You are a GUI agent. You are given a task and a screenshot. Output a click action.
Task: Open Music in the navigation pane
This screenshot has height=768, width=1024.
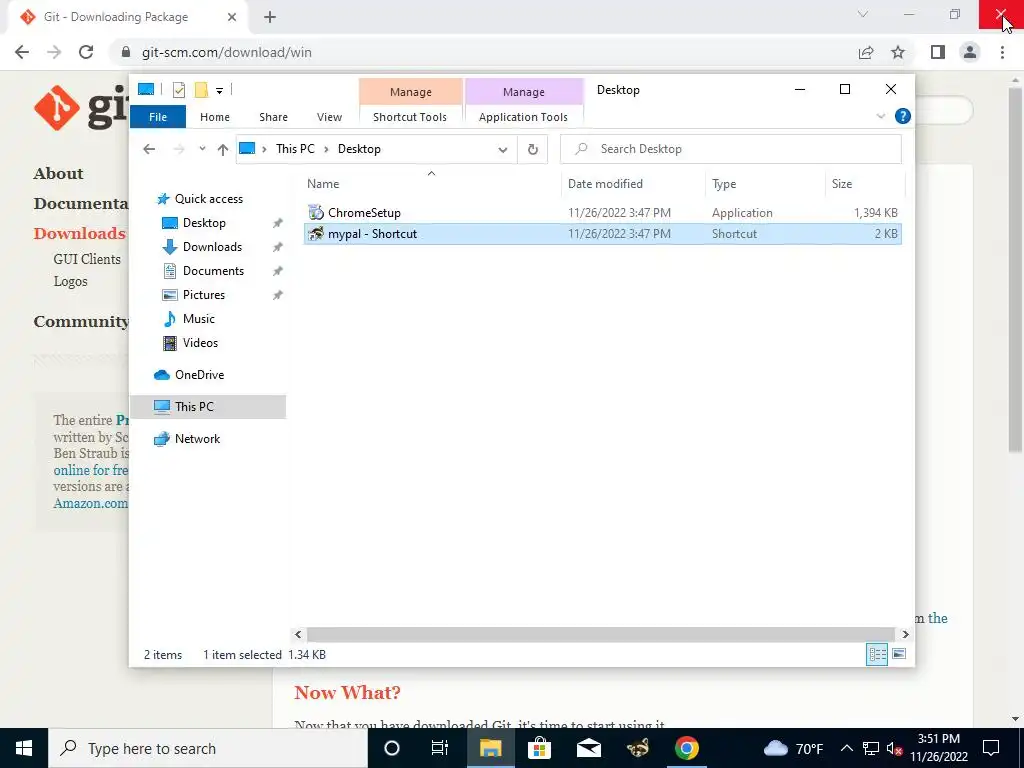pyautogui.click(x=199, y=319)
